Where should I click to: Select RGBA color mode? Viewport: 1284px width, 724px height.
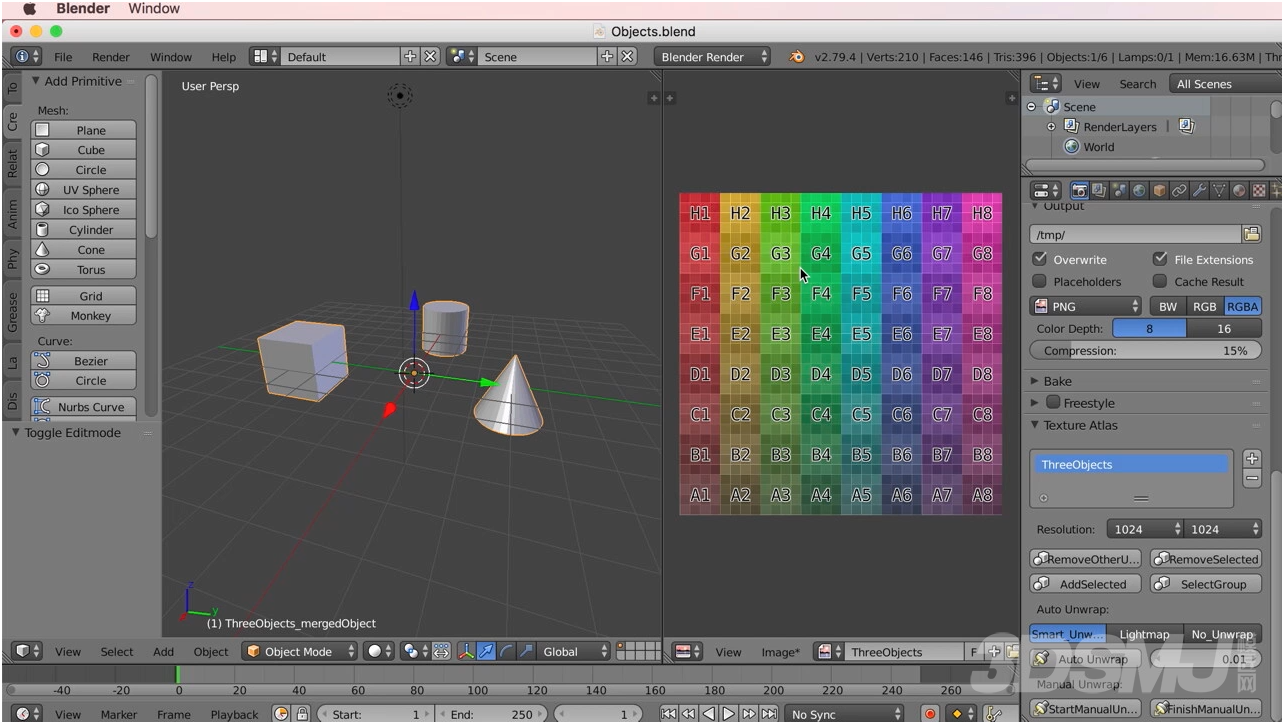click(x=1242, y=306)
